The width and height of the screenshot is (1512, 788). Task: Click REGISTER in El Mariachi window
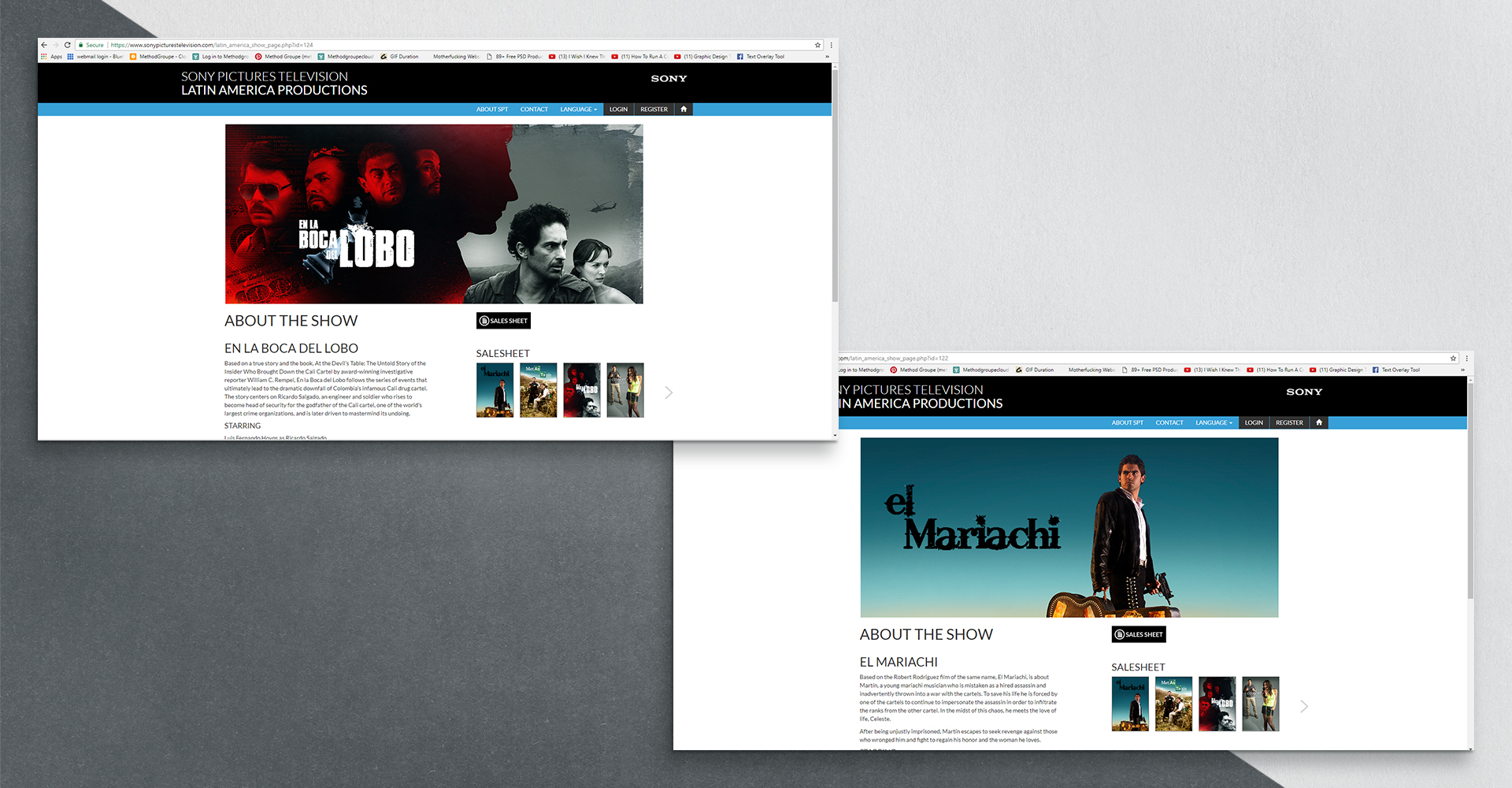click(1290, 423)
